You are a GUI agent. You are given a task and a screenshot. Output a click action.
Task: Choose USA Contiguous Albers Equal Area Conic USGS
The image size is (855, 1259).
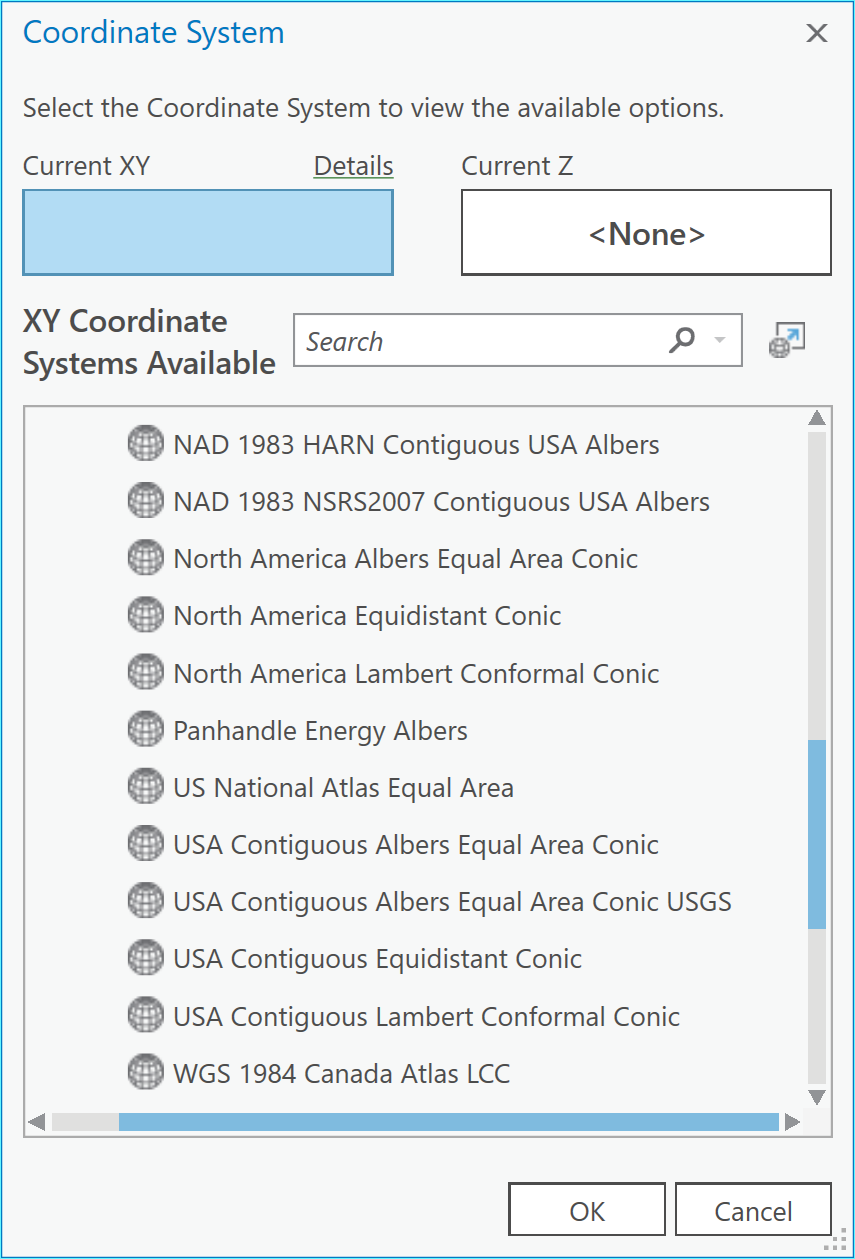pyautogui.click(x=452, y=902)
